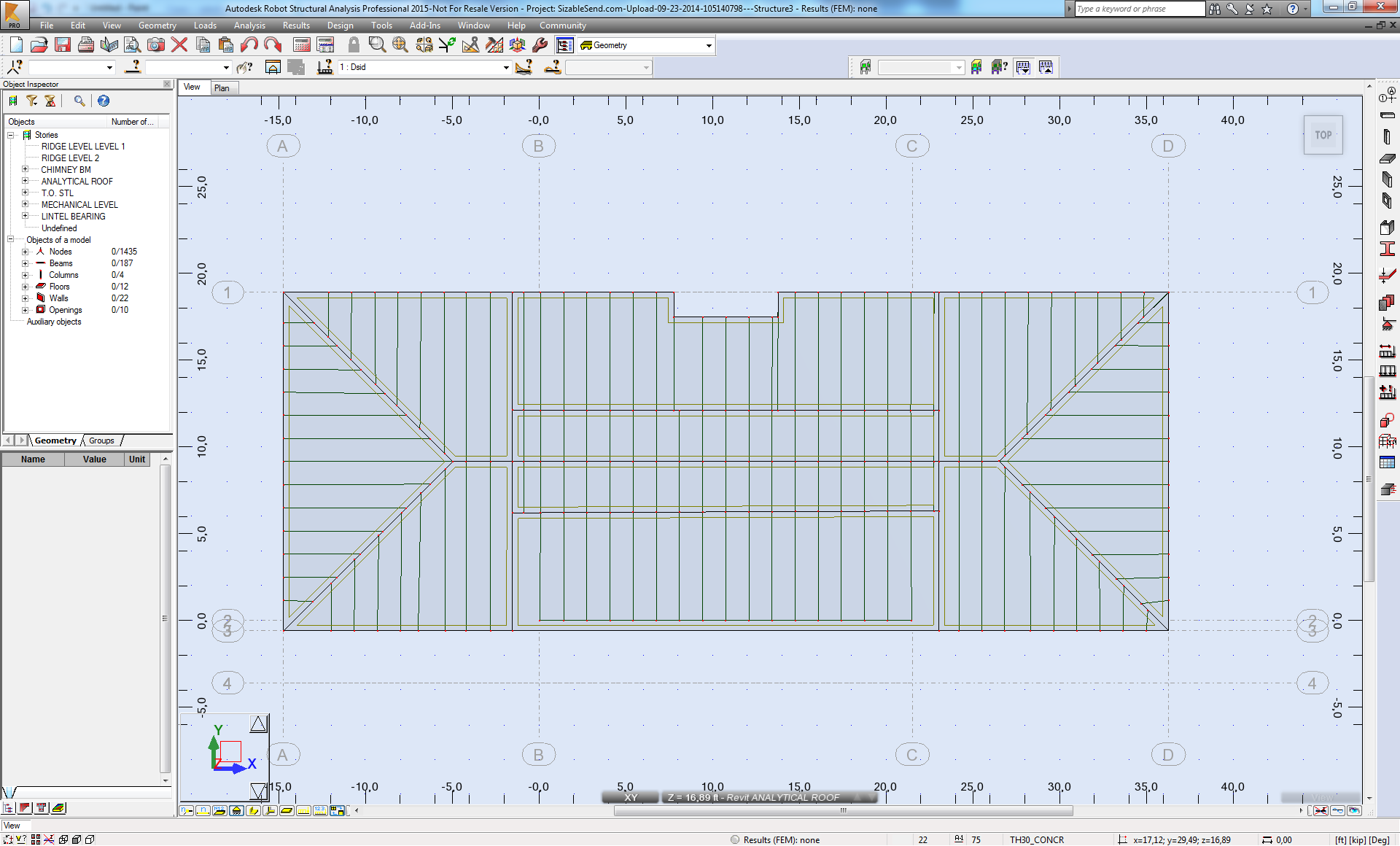
Task: Open Job Preferences wrench icon
Action: pyautogui.click(x=540, y=45)
